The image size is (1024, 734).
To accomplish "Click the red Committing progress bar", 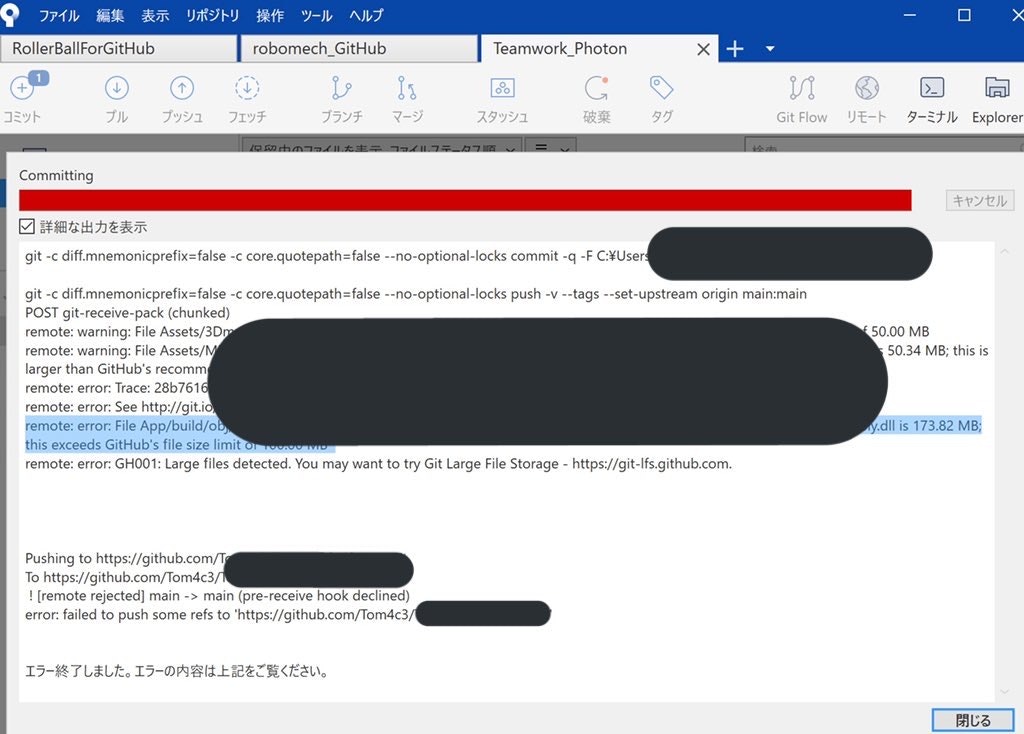I will (x=465, y=200).
